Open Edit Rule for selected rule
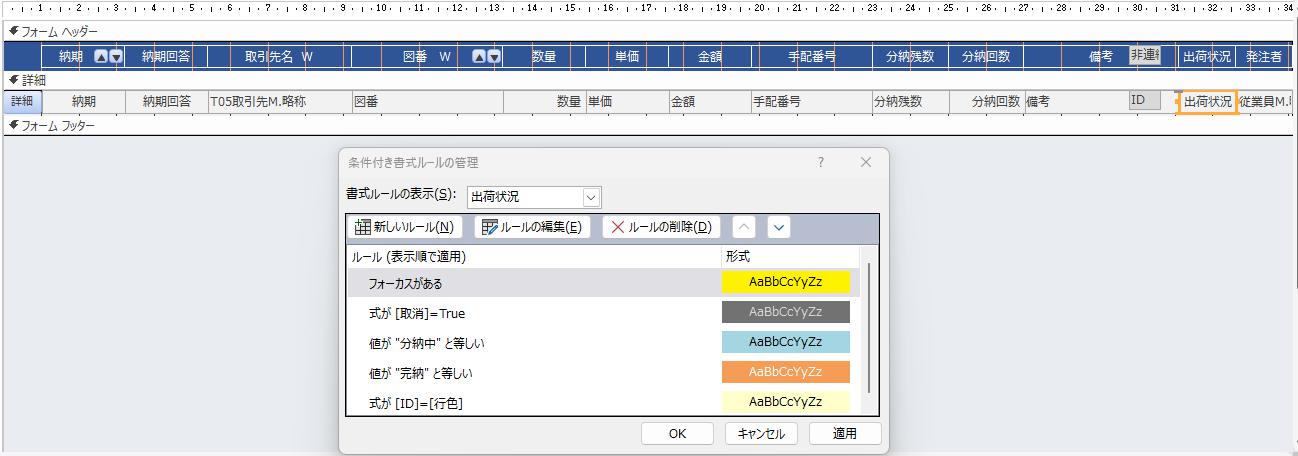 coord(532,227)
